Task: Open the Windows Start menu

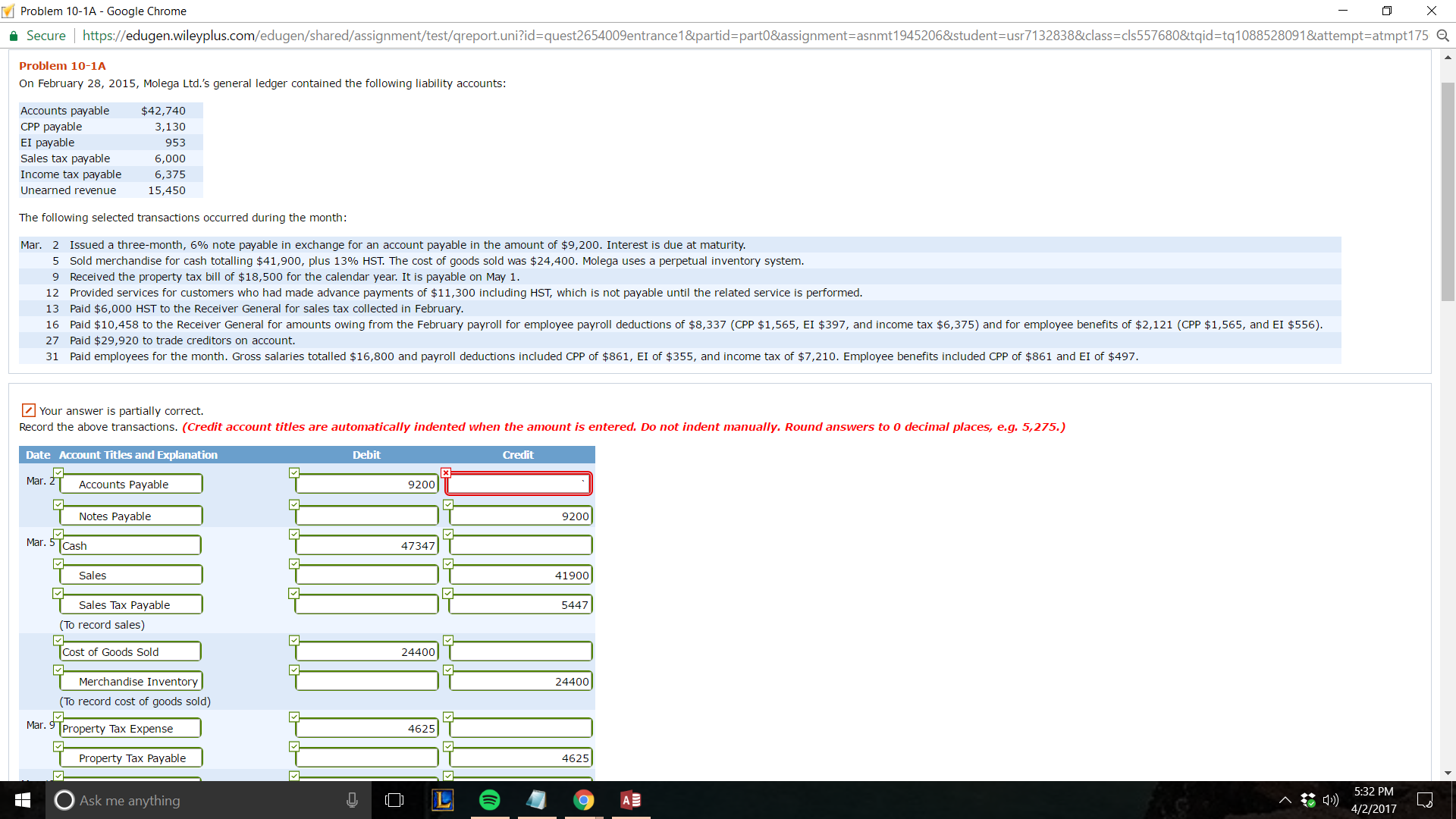Action: tap(23, 800)
